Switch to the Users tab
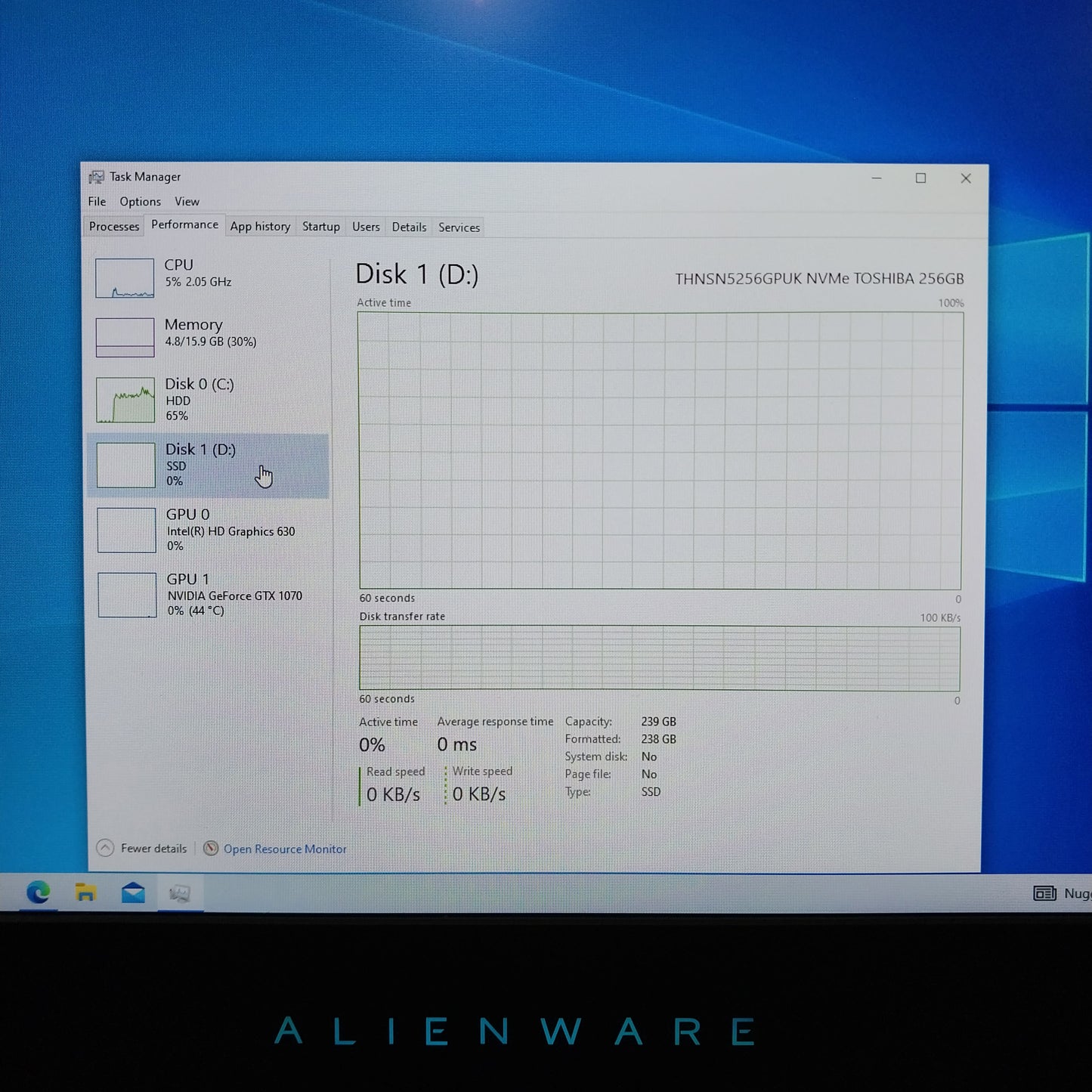 (366, 227)
